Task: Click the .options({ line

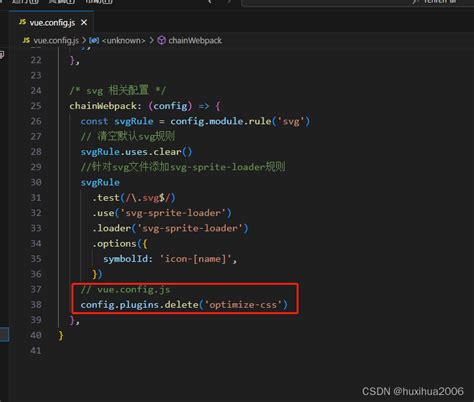Action: (x=120, y=244)
